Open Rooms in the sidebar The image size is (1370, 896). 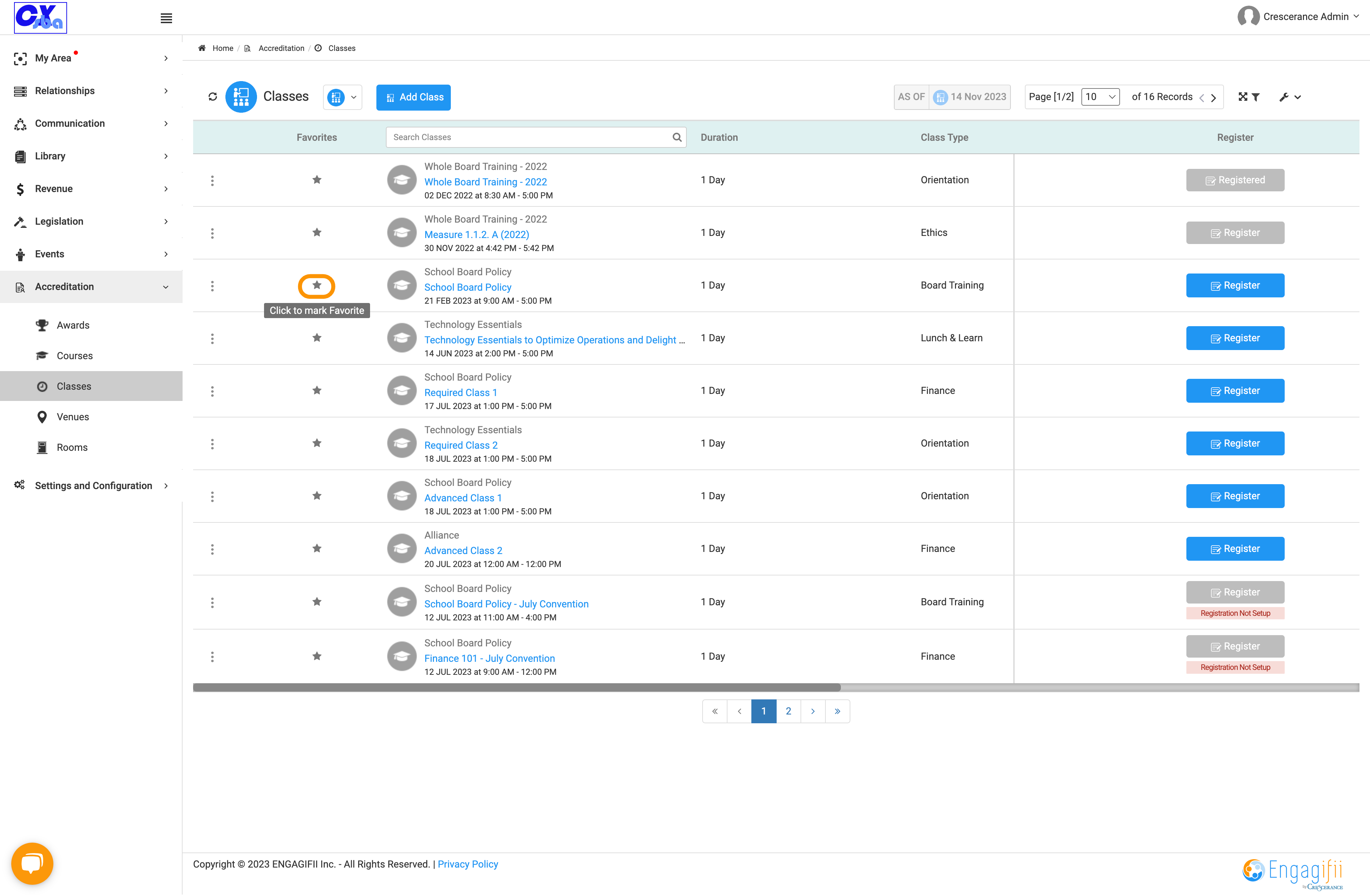[72, 448]
